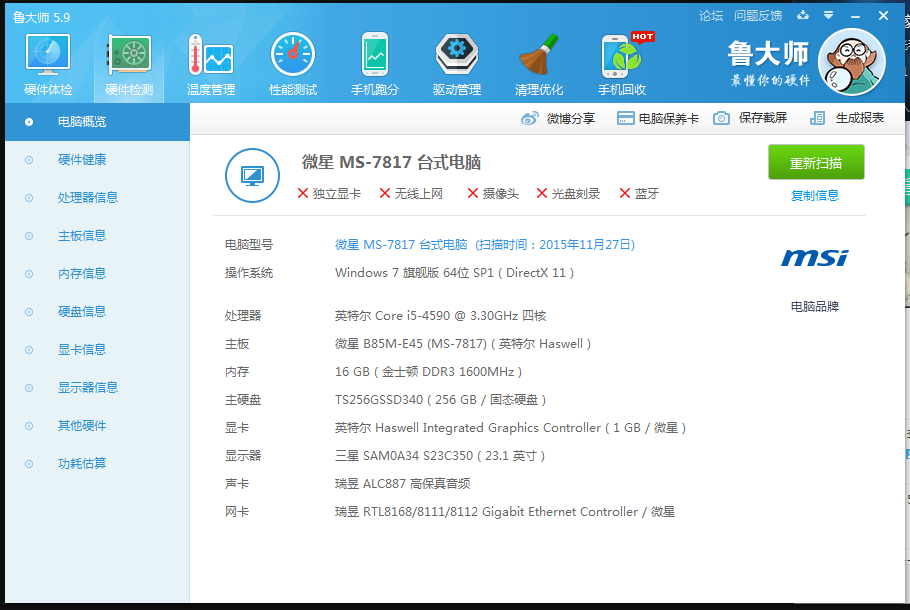Click the TS256GSSD340 hard disk text

click(440, 400)
